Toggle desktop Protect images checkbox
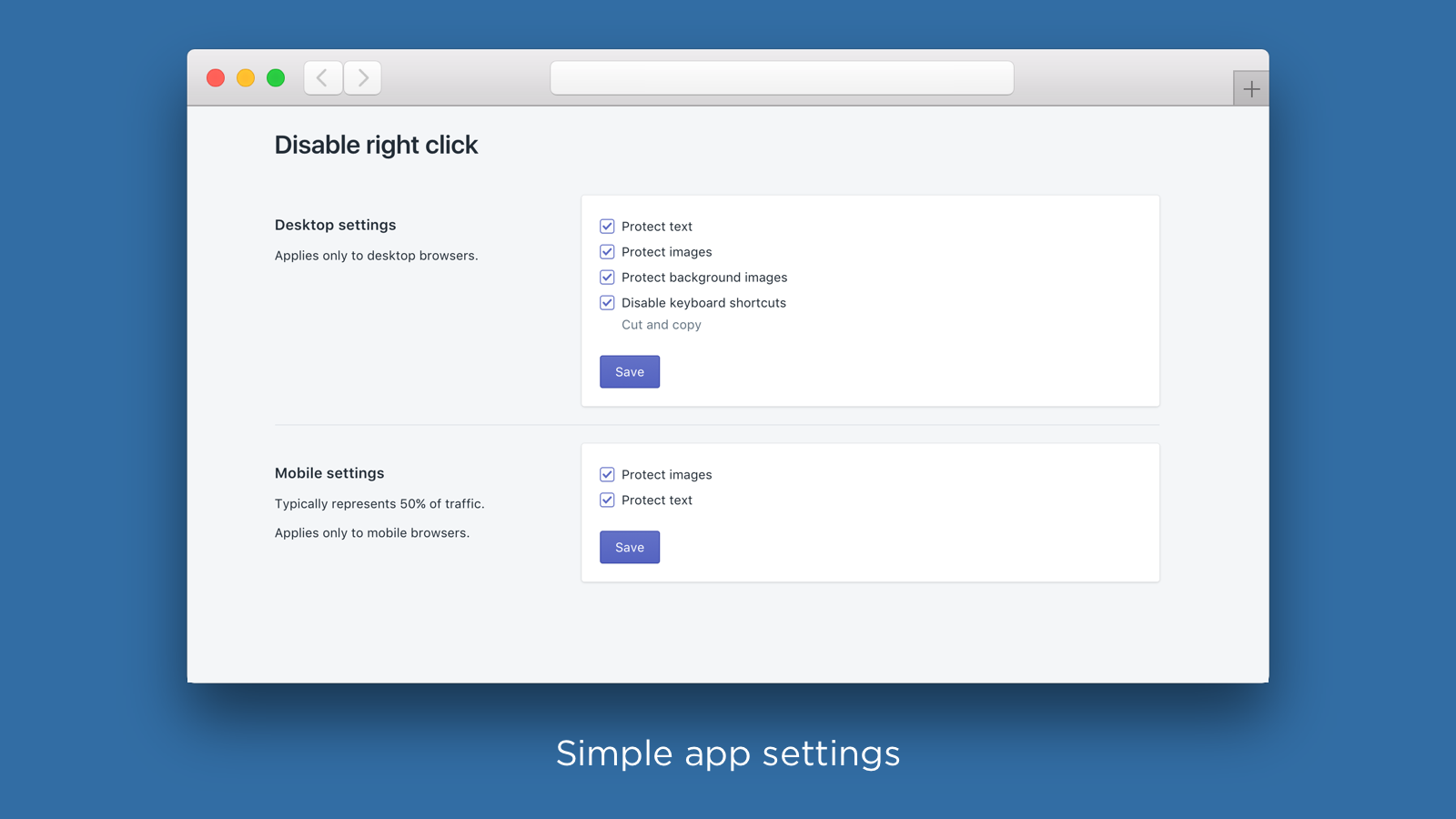1456x819 pixels. [607, 252]
